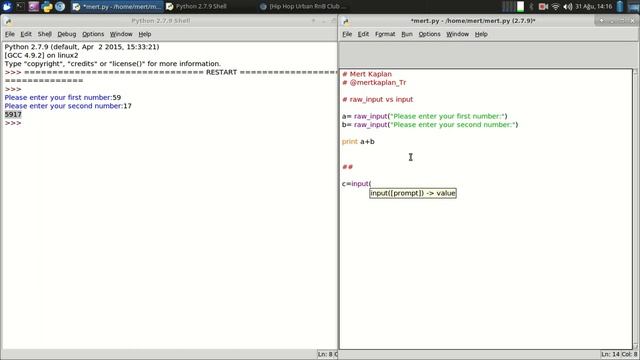
Task: Click the bottom shell prompt '>>>'
Action: (x=13, y=123)
